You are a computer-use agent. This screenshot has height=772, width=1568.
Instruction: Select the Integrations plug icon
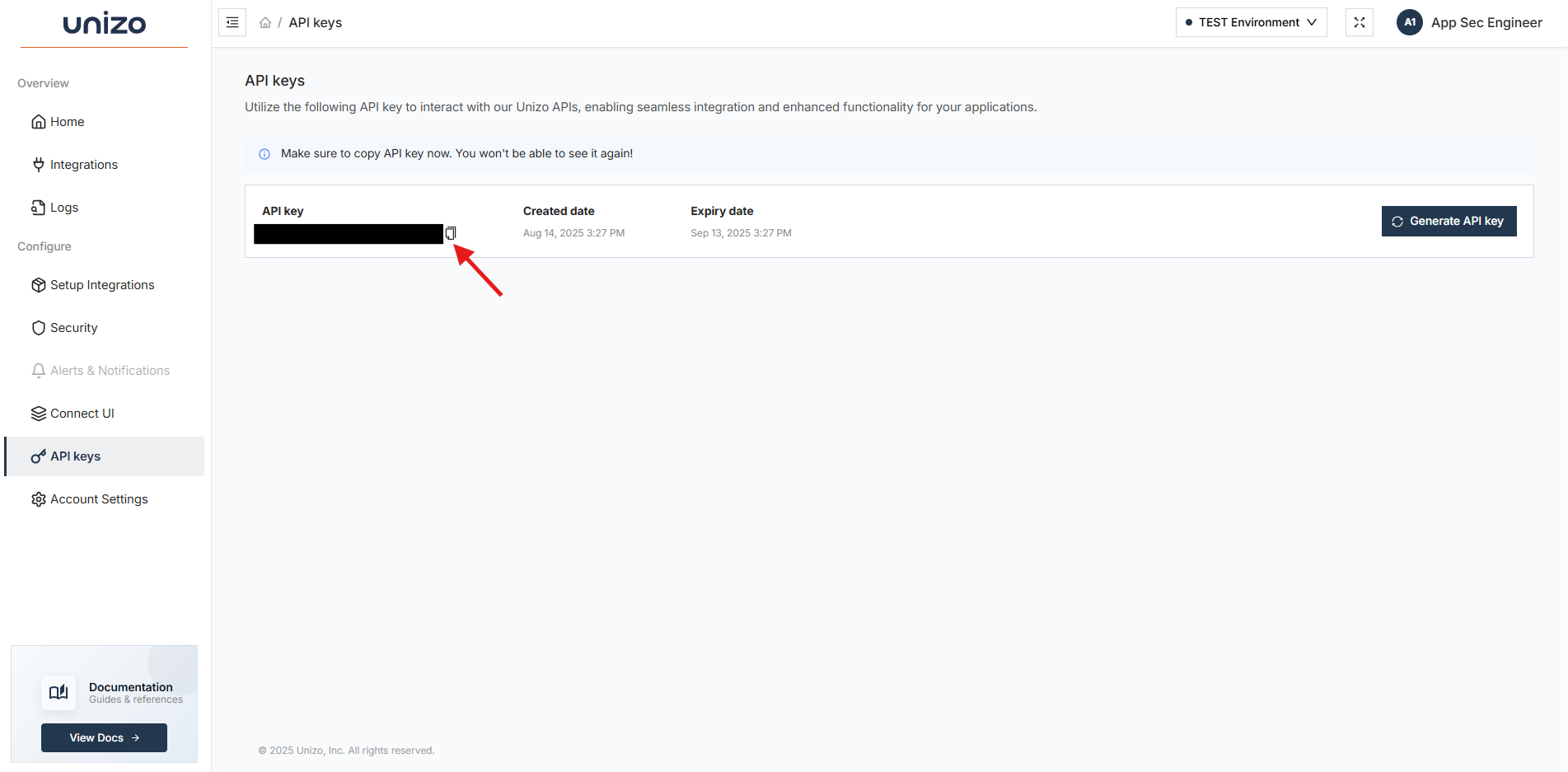click(38, 164)
